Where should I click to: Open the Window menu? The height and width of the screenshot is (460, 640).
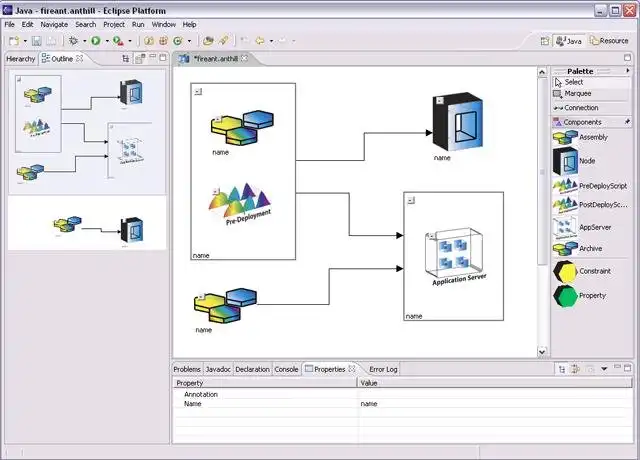coord(164,24)
